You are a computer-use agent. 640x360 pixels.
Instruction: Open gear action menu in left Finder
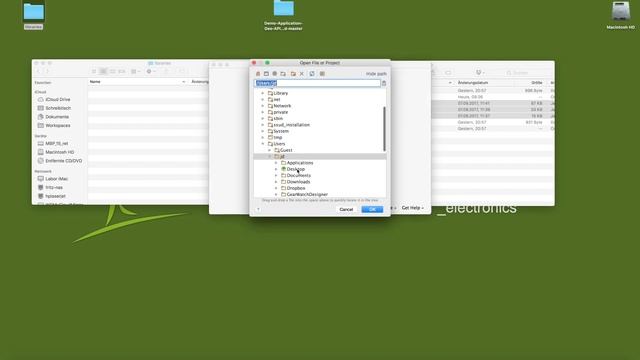(x=151, y=71)
